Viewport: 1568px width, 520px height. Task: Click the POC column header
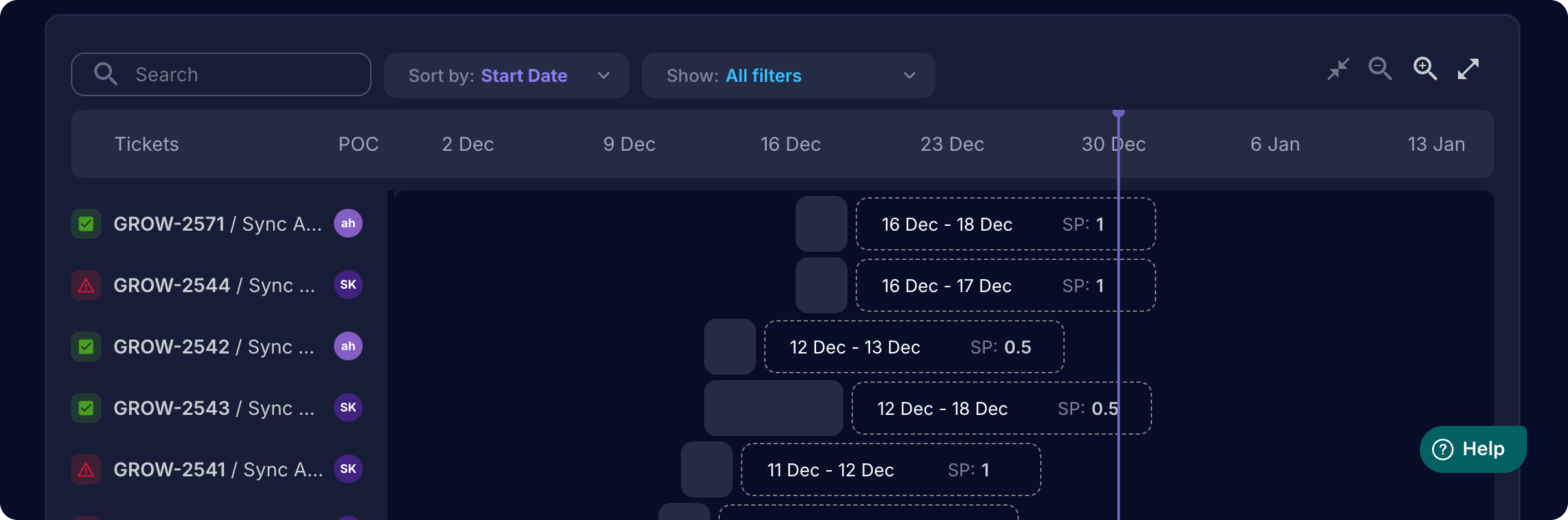(x=359, y=144)
